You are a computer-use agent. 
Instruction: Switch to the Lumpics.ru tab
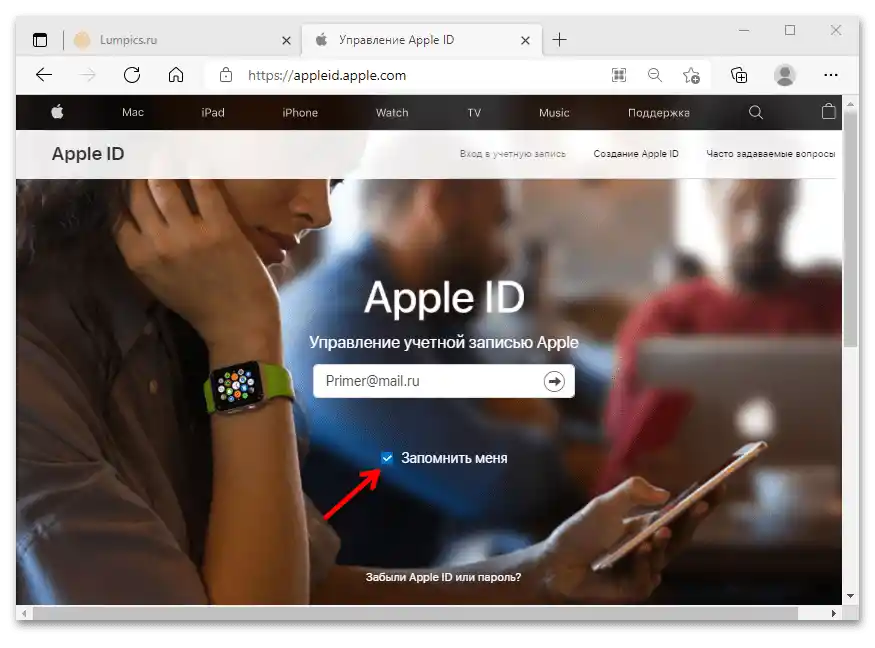pyautogui.click(x=179, y=40)
